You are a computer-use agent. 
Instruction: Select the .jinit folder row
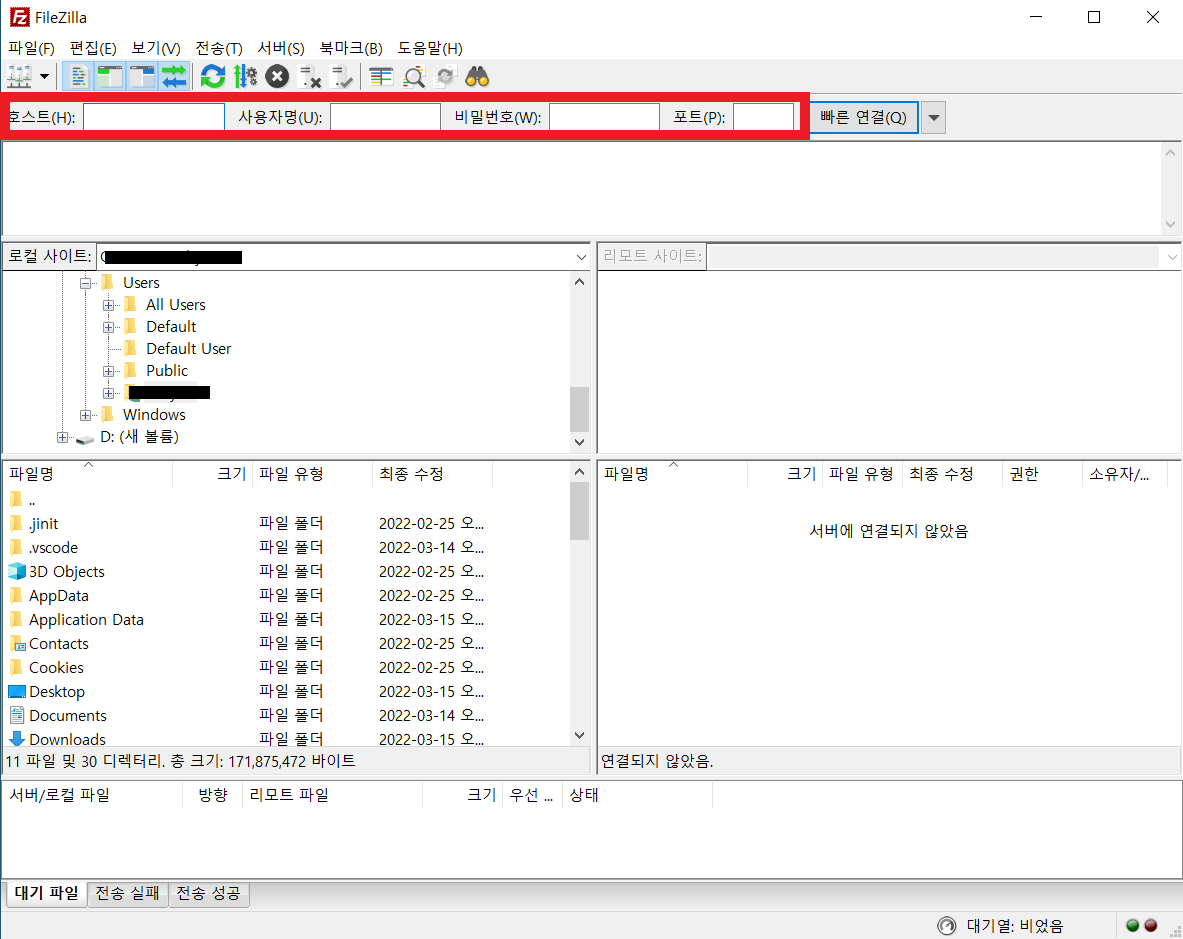[287, 523]
